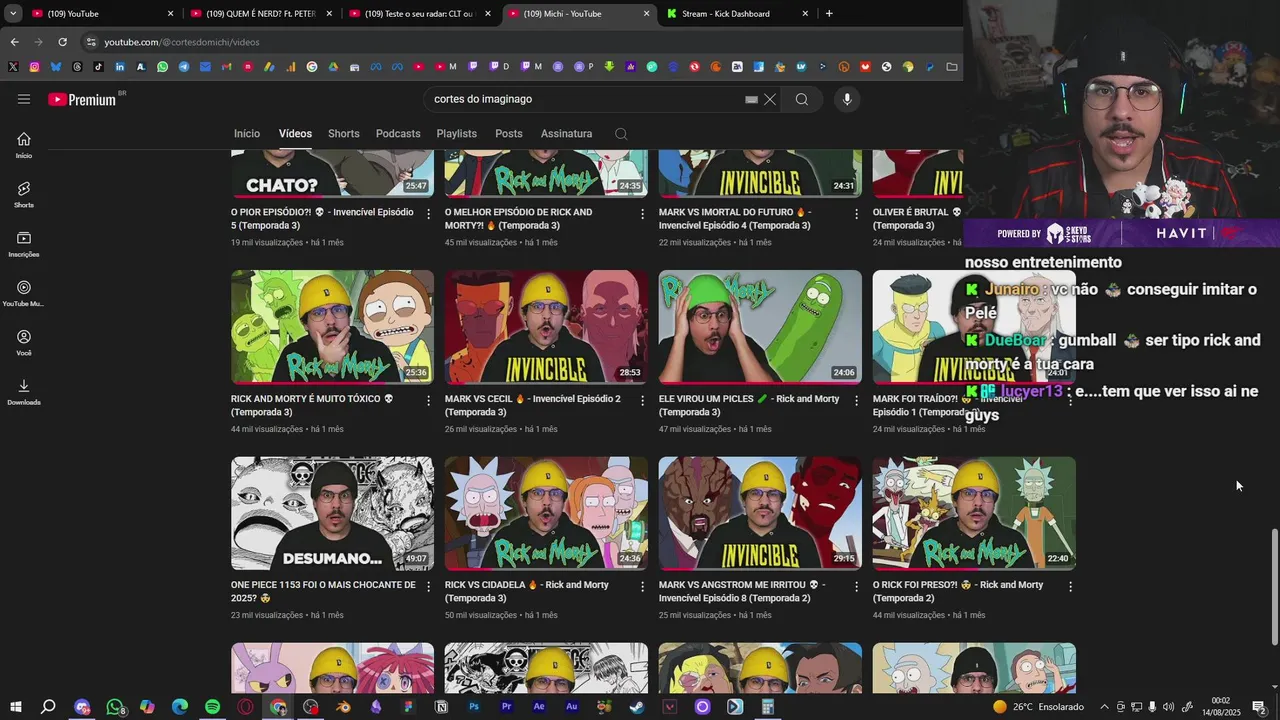The image size is (1280, 720).
Task: Open Downloads in the sidebar
Action: (x=24, y=392)
